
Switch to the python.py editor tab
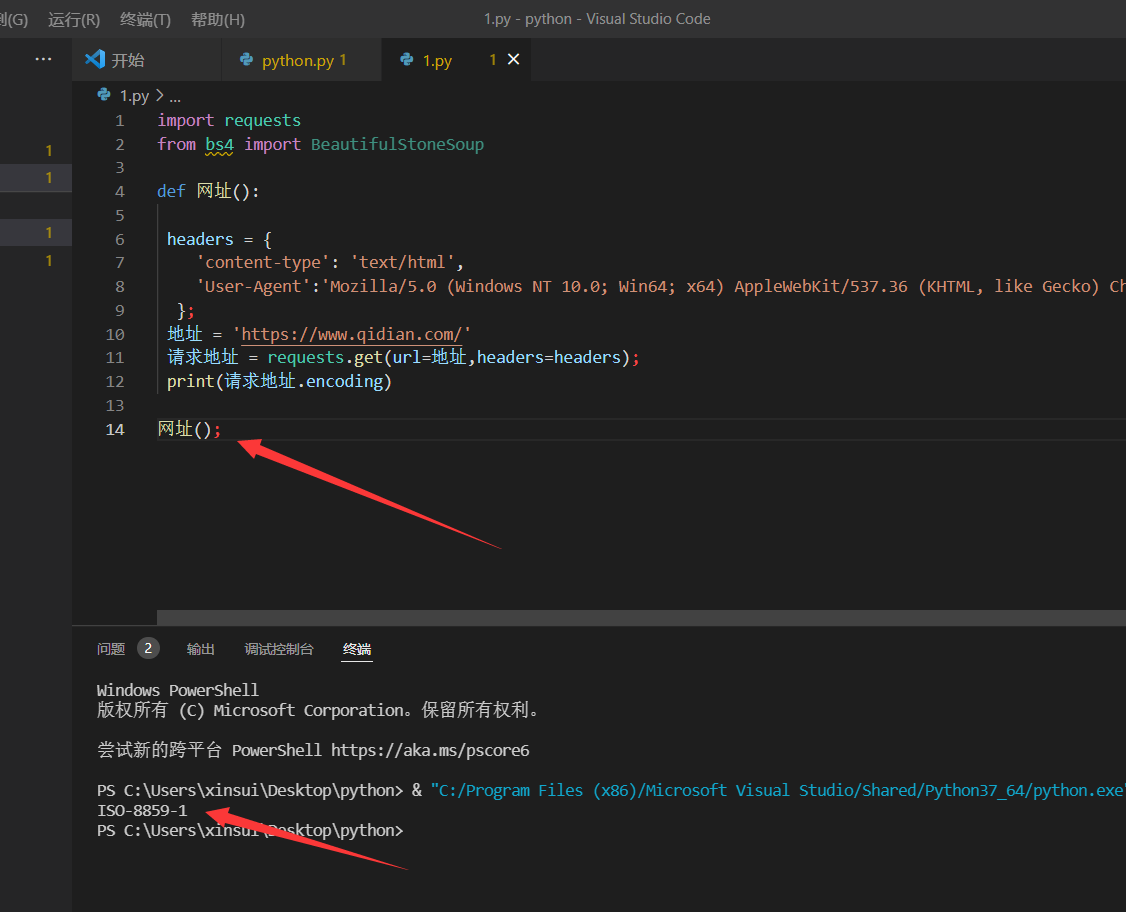click(x=298, y=61)
